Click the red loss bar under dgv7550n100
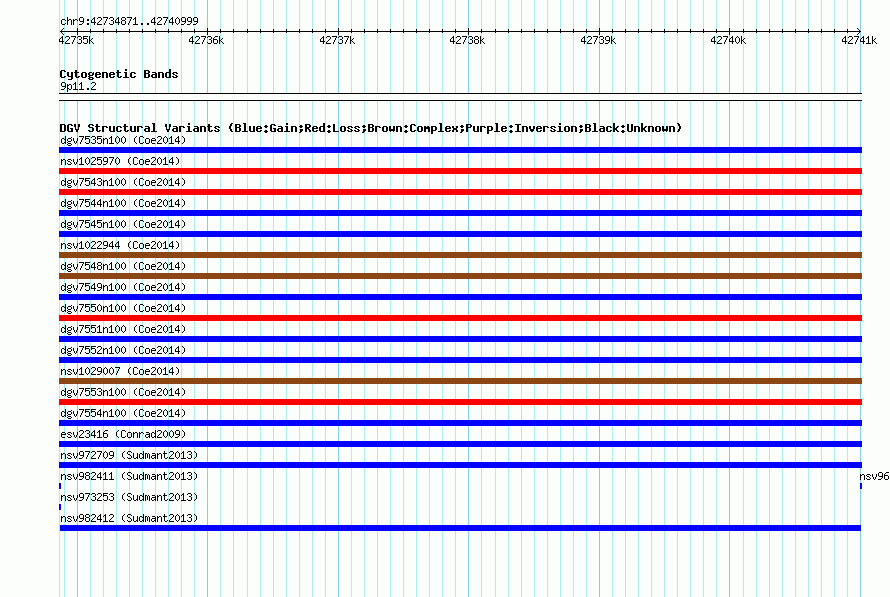This screenshot has width=890, height=597. coord(460,318)
